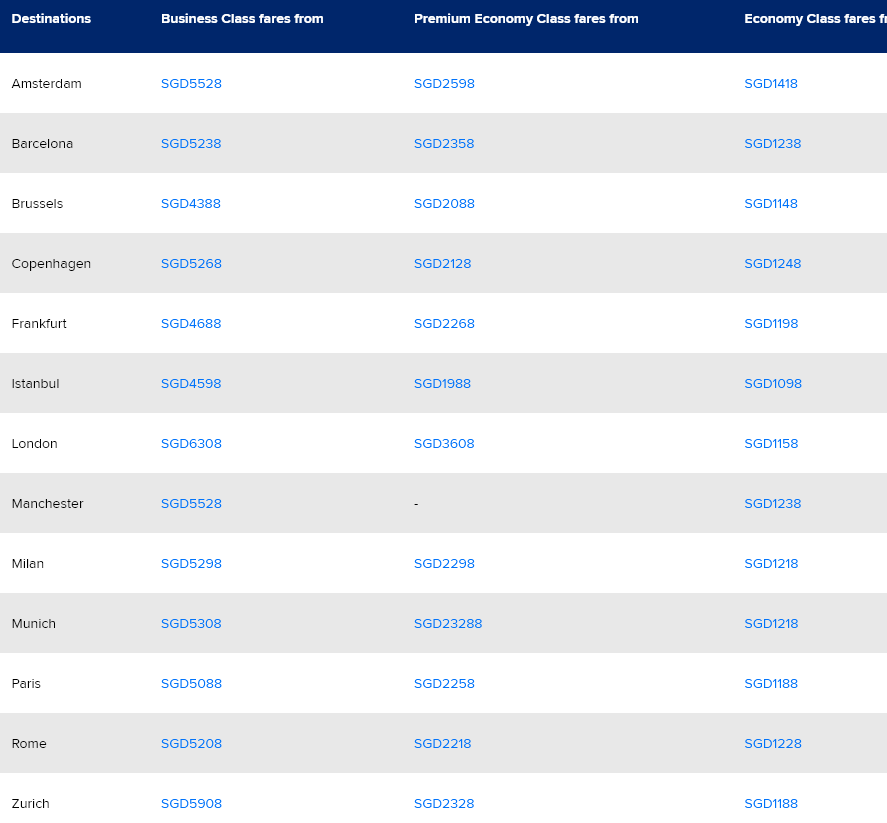Select Istanbul Economy Class fare SGD1098

[773, 384]
